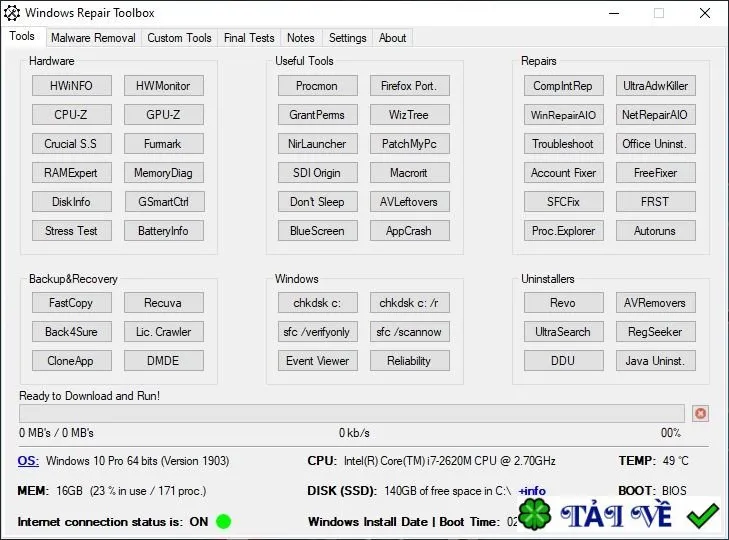Click the DDU button

[563, 360]
